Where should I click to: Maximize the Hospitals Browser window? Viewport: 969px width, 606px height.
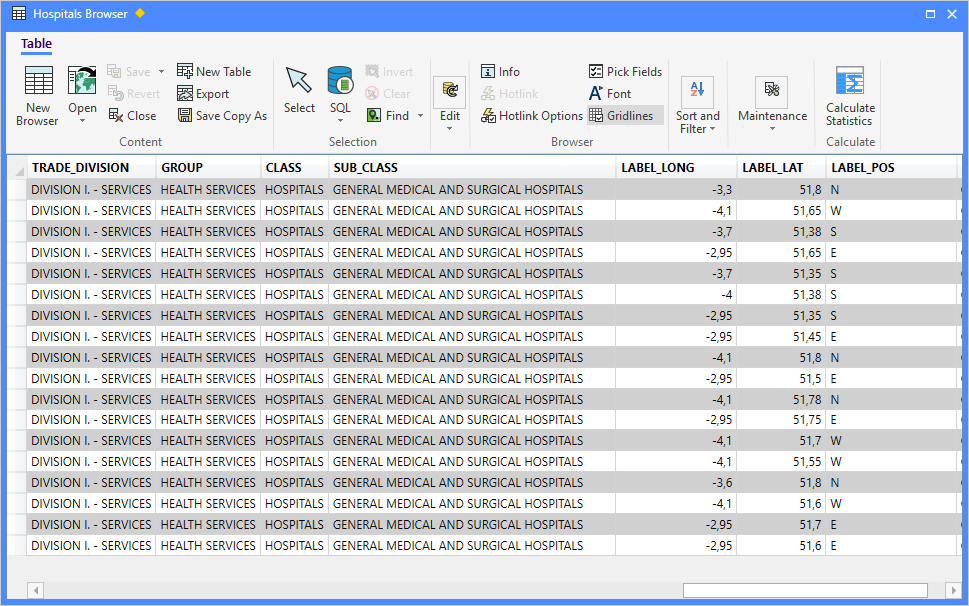930,14
